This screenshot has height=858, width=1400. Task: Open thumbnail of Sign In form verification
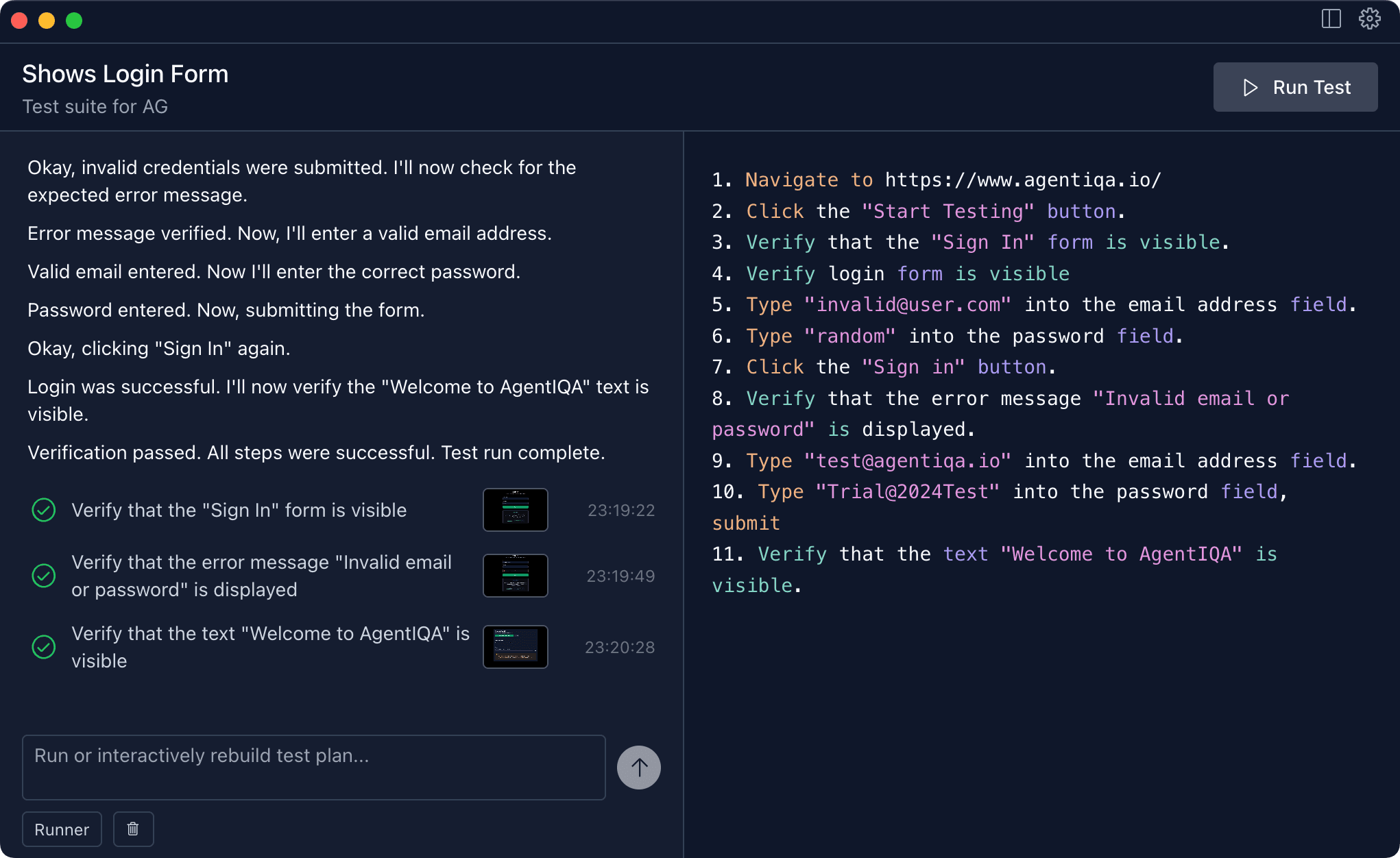(x=515, y=510)
